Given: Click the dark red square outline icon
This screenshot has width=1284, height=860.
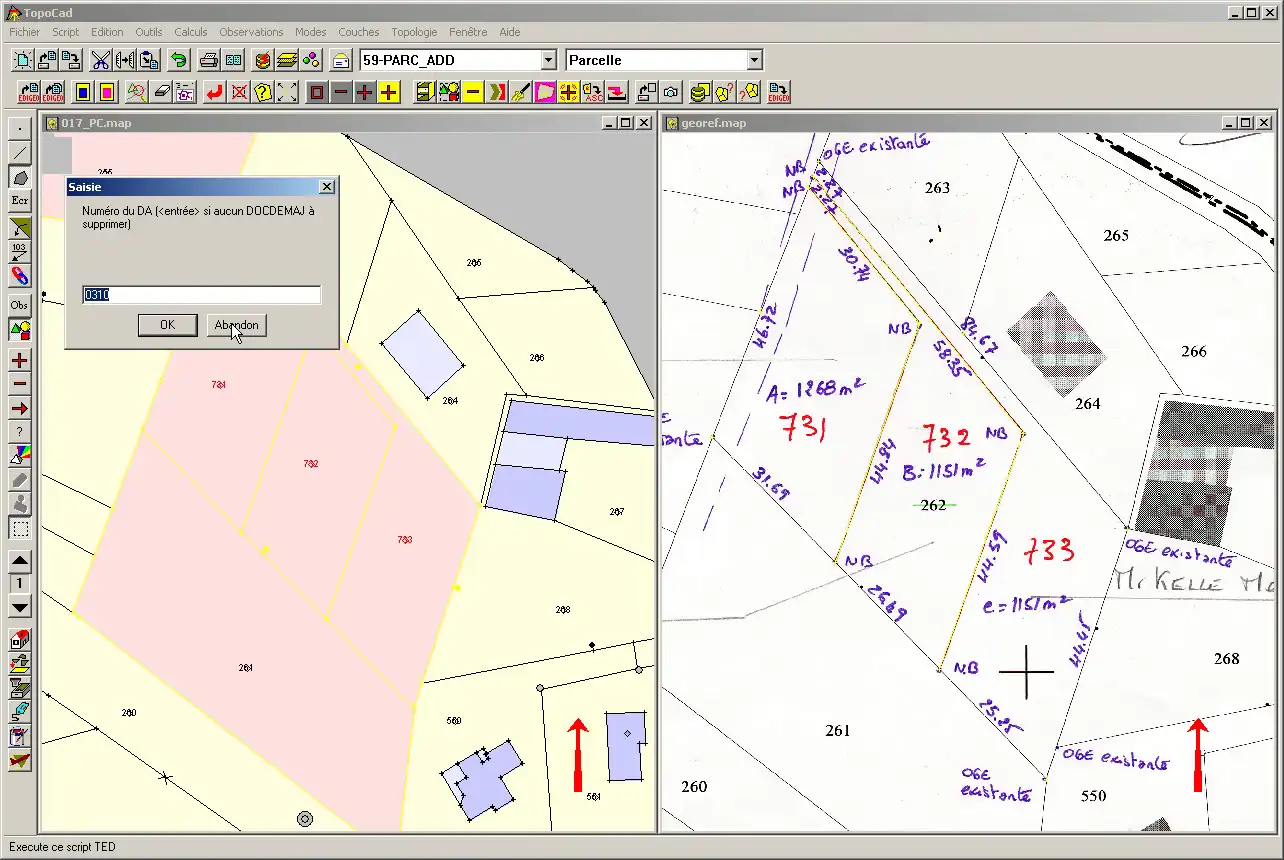Looking at the screenshot, I should pyautogui.click(x=317, y=92).
